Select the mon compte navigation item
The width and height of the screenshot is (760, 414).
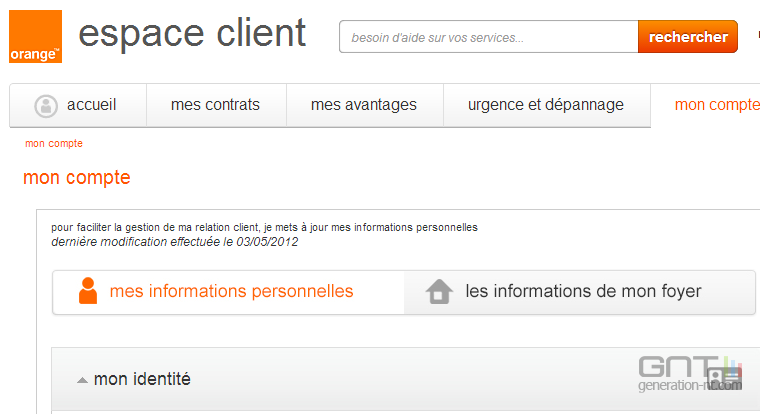(x=716, y=105)
